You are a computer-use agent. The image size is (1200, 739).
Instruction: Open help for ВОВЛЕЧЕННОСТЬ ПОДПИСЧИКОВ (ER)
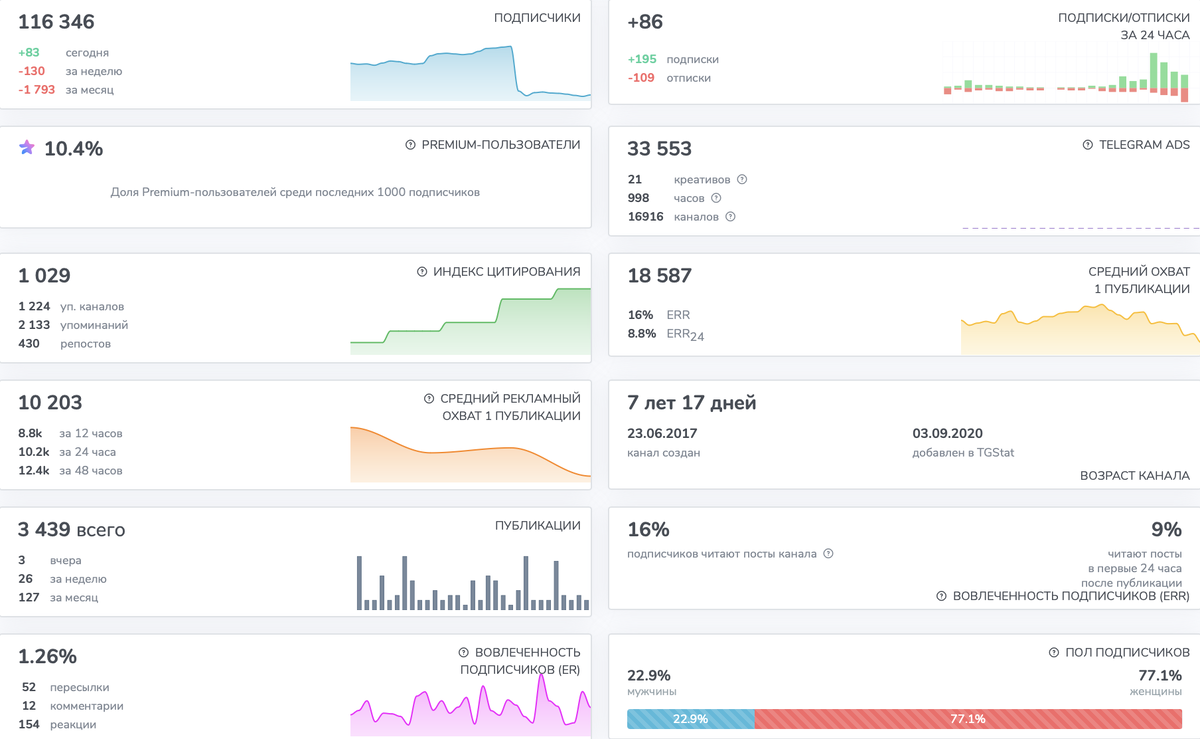click(x=463, y=652)
